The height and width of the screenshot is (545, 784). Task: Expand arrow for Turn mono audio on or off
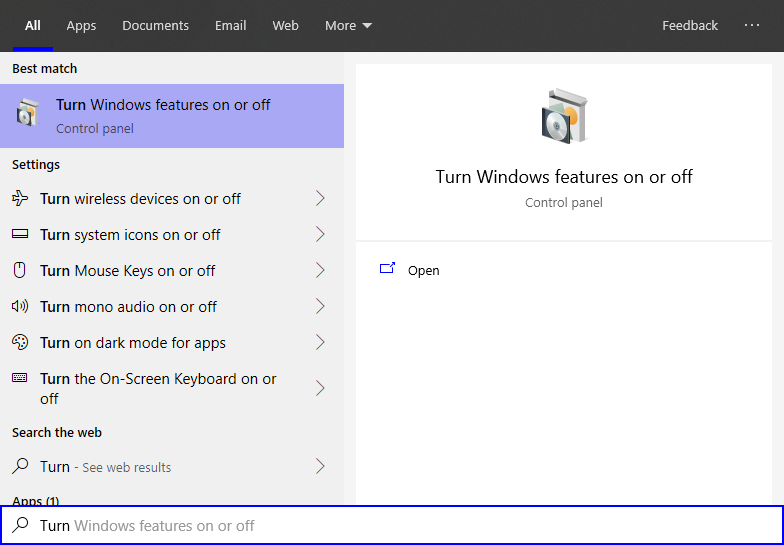[x=320, y=306]
